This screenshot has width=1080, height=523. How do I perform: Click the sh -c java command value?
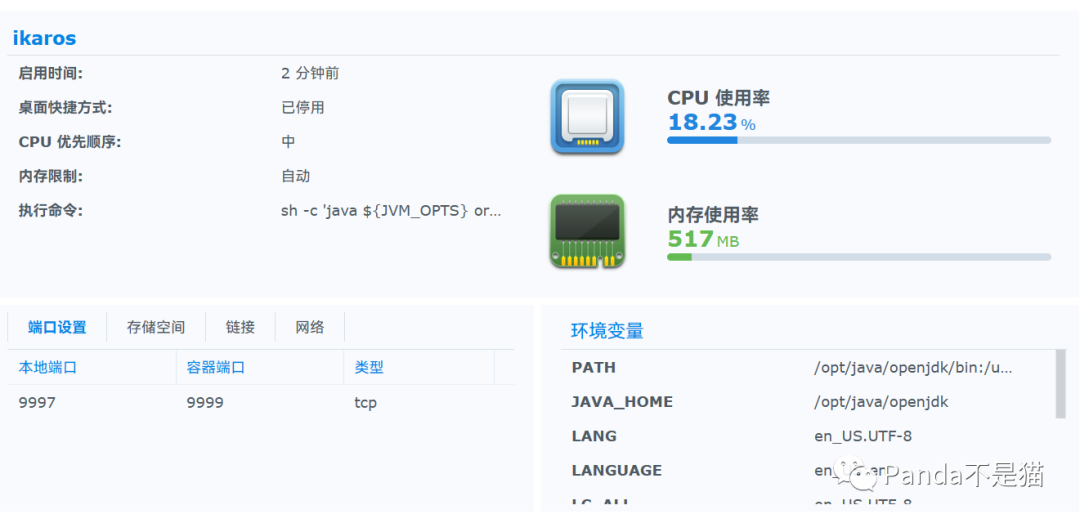tap(391, 211)
